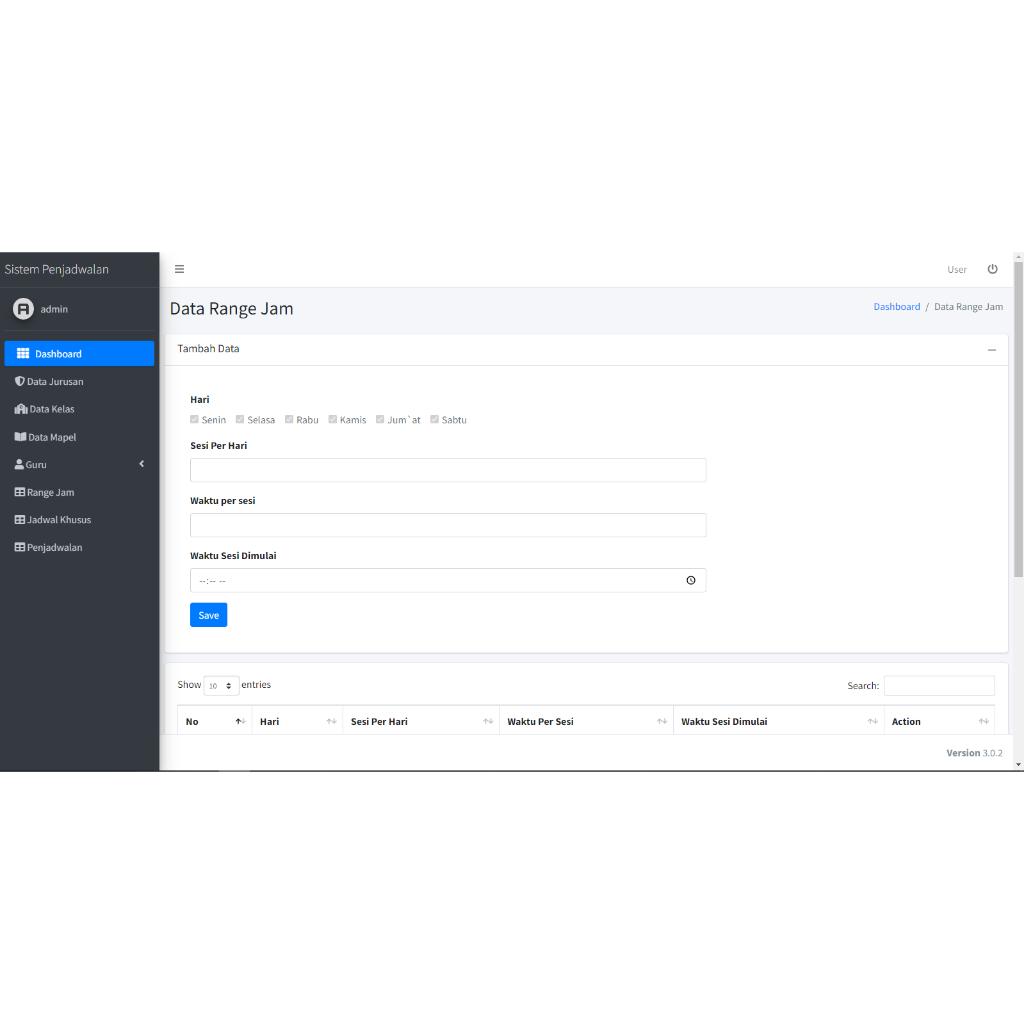
Task: Sort by Action column arrows
Action: click(x=984, y=721)
